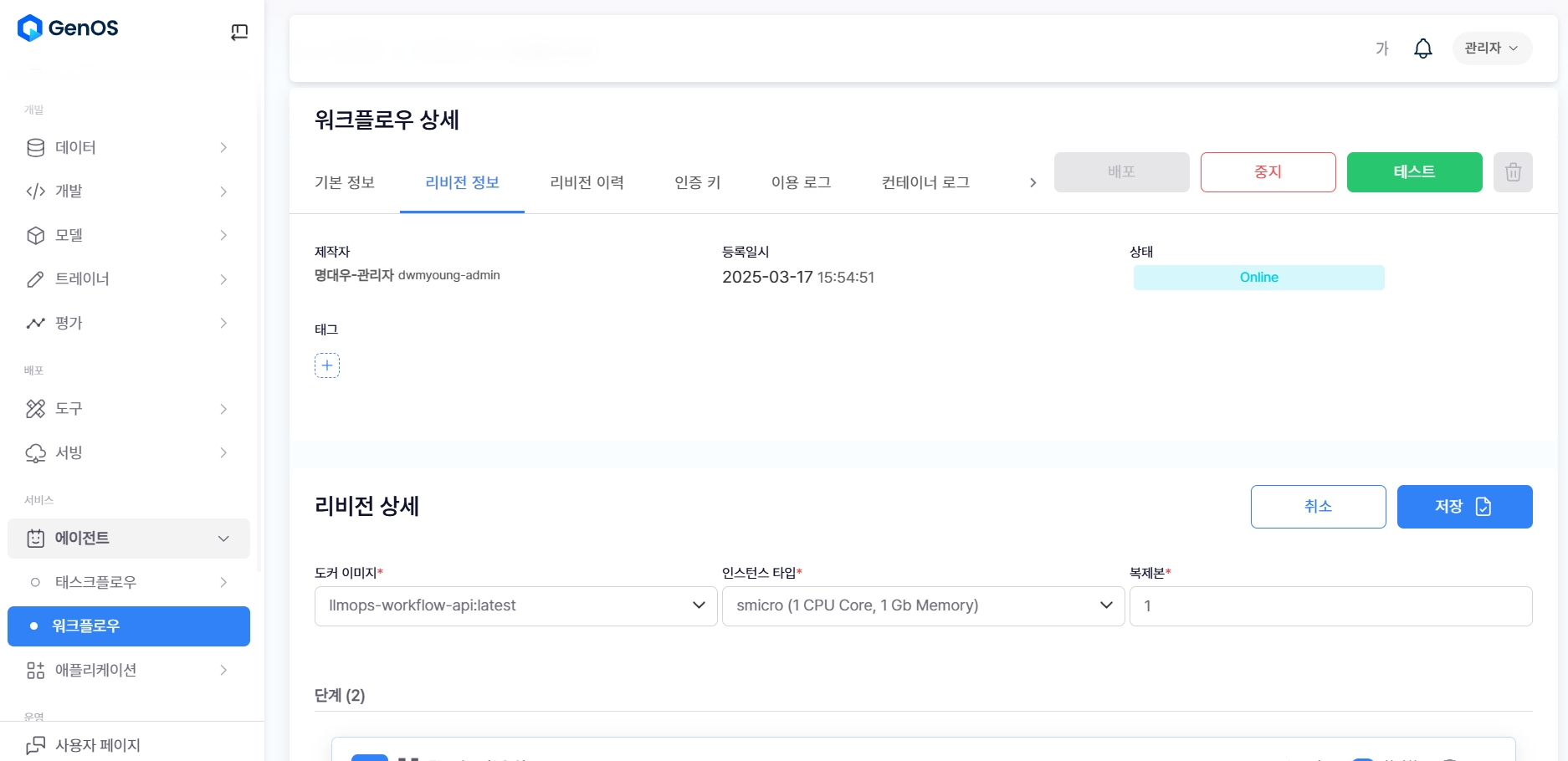Open the 데이터 sidebar menu
This screenshot has width=1568, height=761.
point(127,147)
